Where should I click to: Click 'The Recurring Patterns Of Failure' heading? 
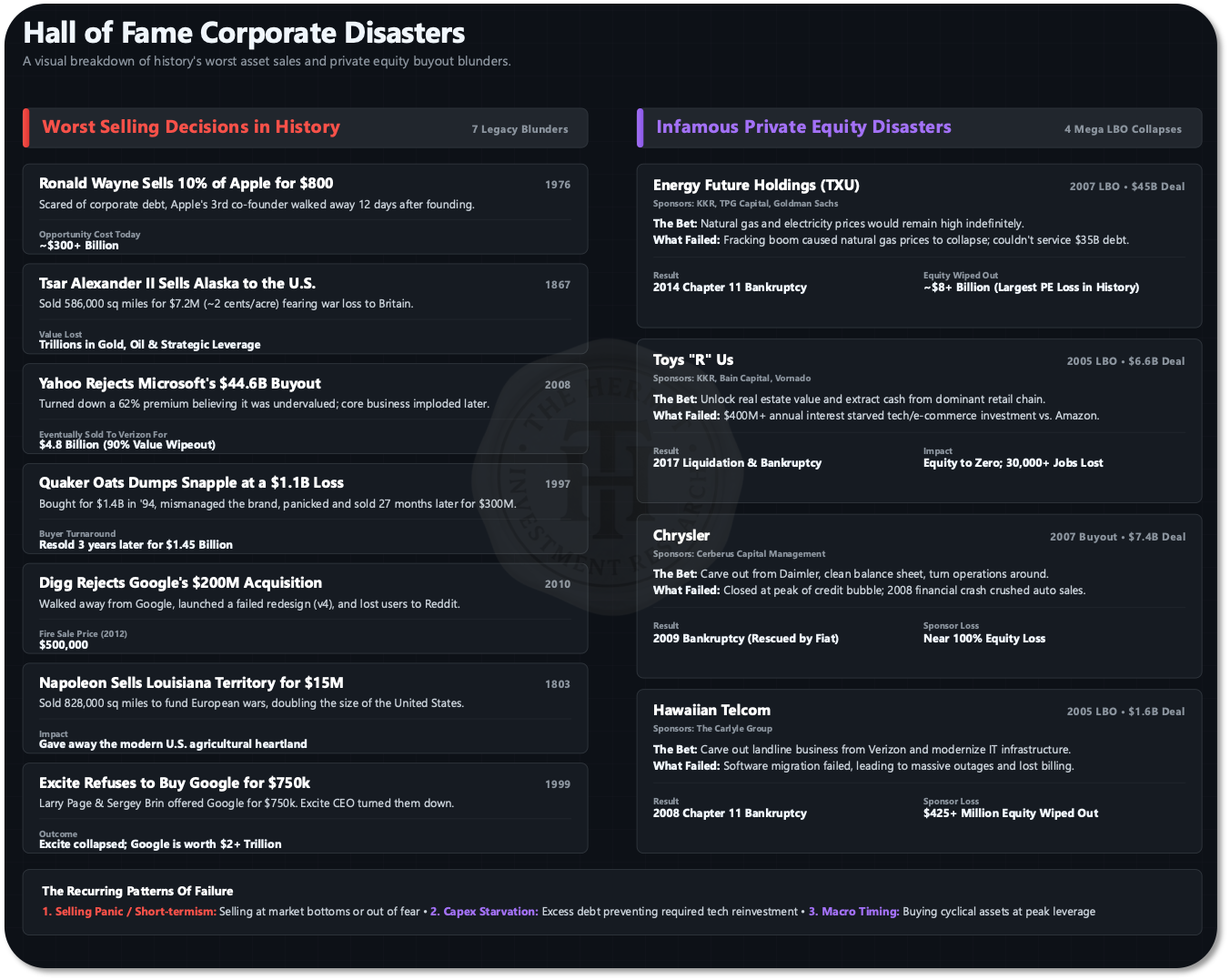(x=137, y=892)
